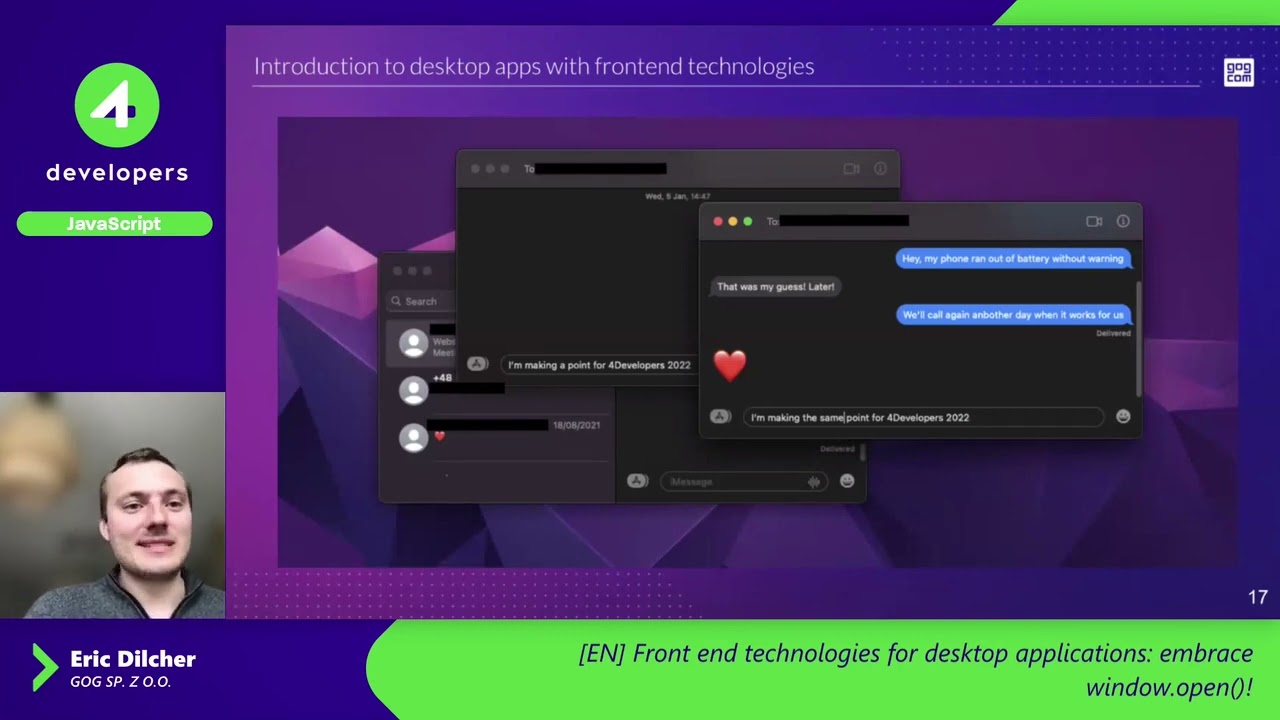Viewport: 1280px width, 720px height.
Task: Click the info icon in the middle Messages window
Action: (880, 169)
